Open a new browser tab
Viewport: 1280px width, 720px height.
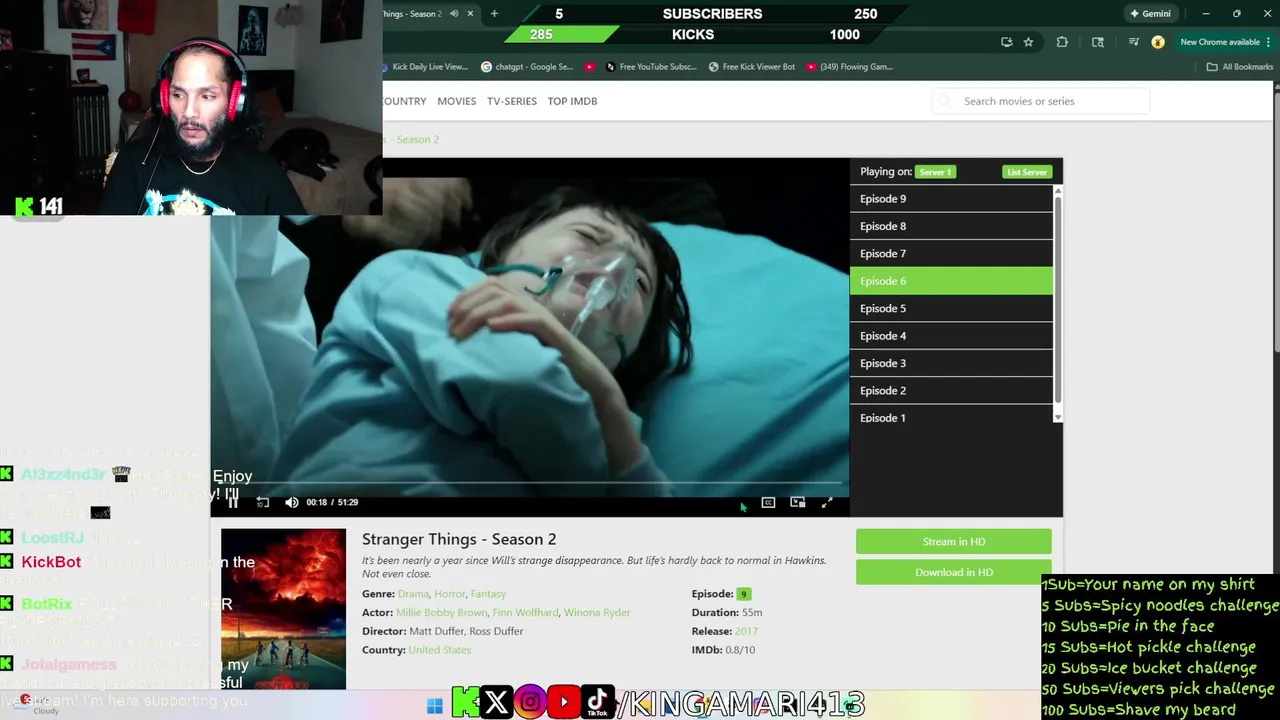[494, 14]
